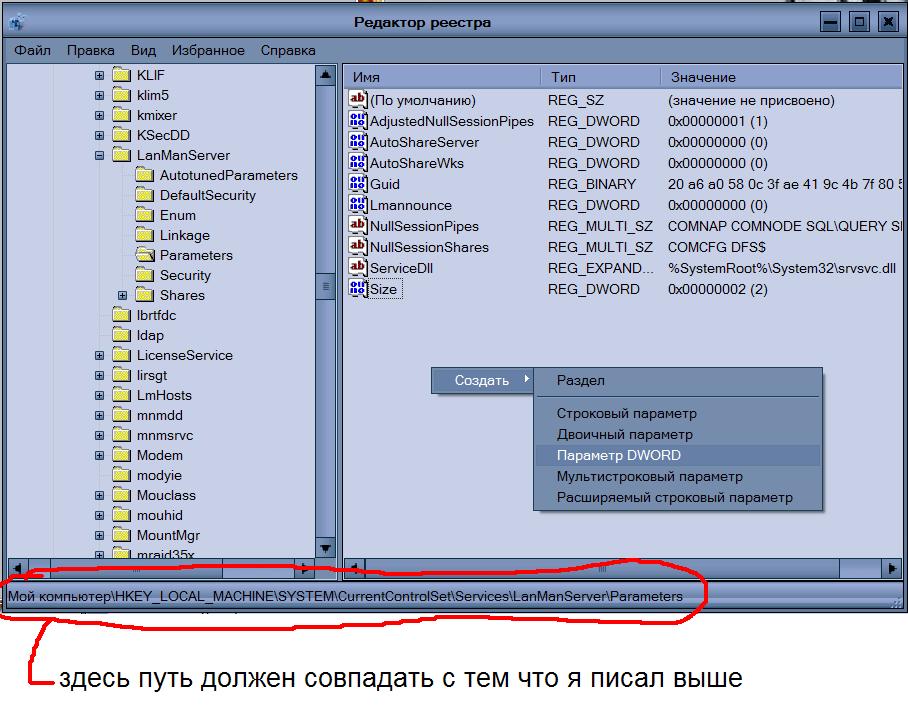The image size is (908, 718).
Task: Collapse the LanManServer tree node
Action: [x=99, y=155]
